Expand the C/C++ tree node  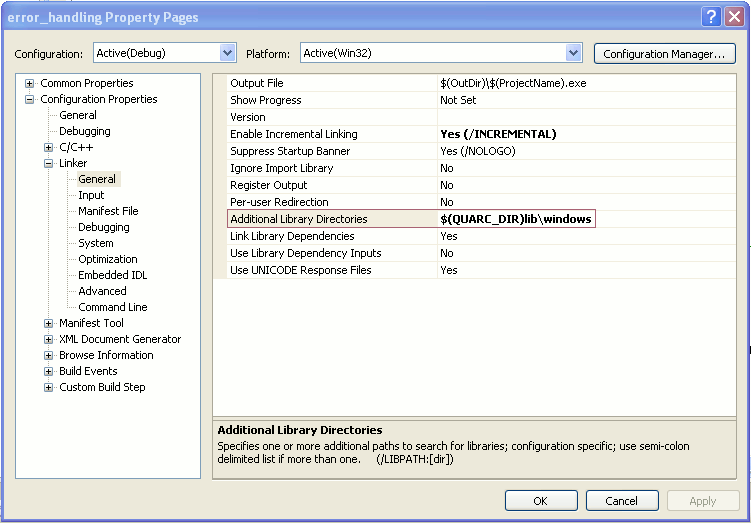(x=49, y=147)
